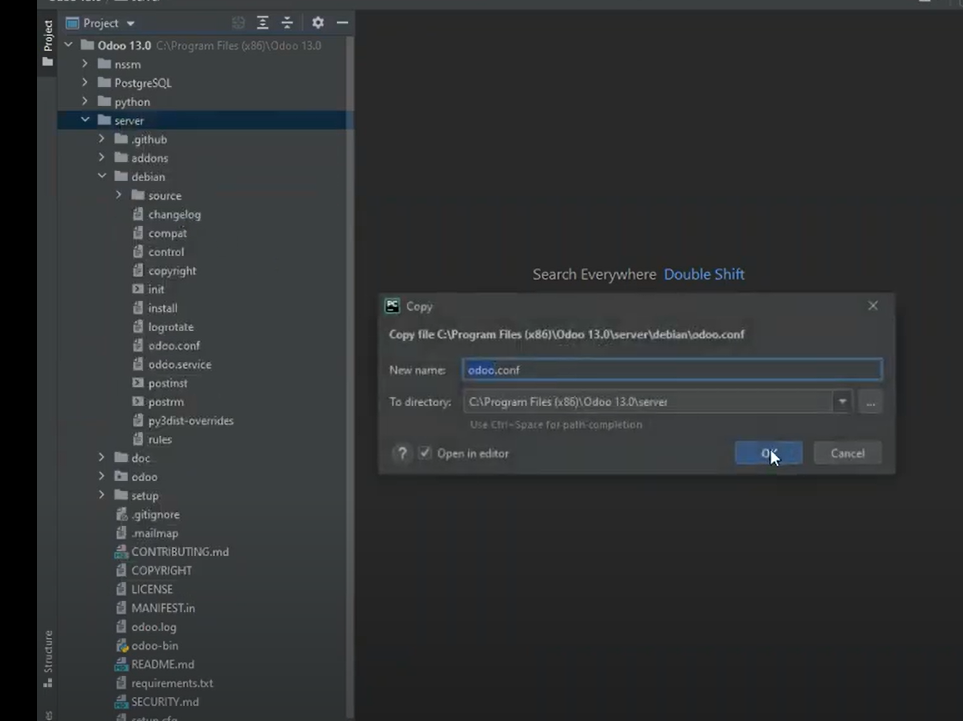Select the changelog file icon
The image size is (963, 721).
coord(138,214)
